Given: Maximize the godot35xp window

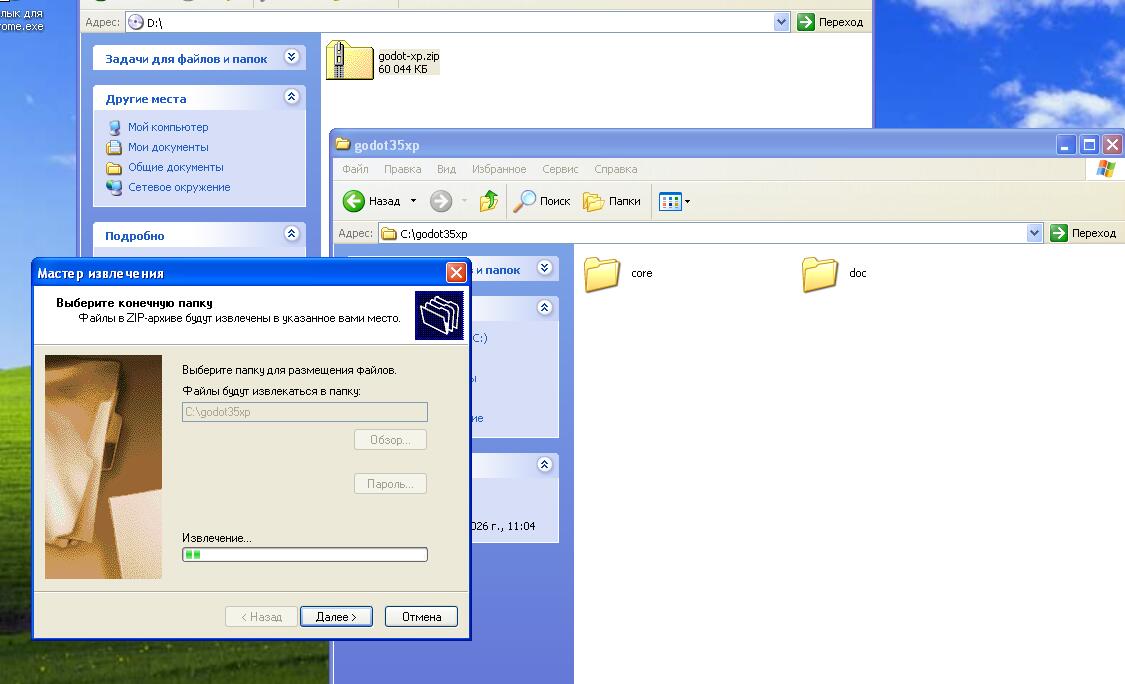Looking at the screenshot, I should point(1089,145).
